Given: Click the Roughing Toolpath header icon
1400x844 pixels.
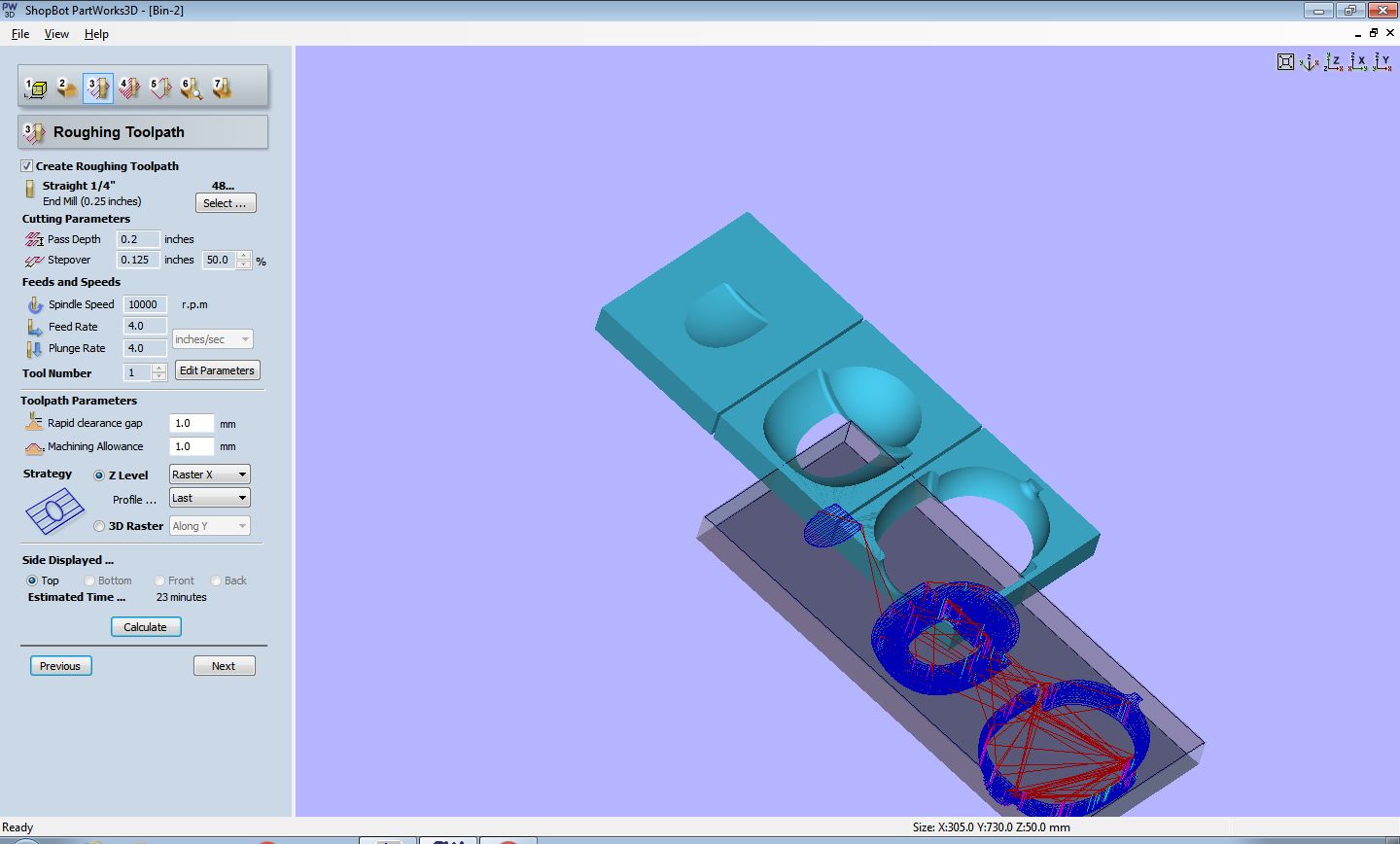Looking at the screenshot, I should coord(34,132).
